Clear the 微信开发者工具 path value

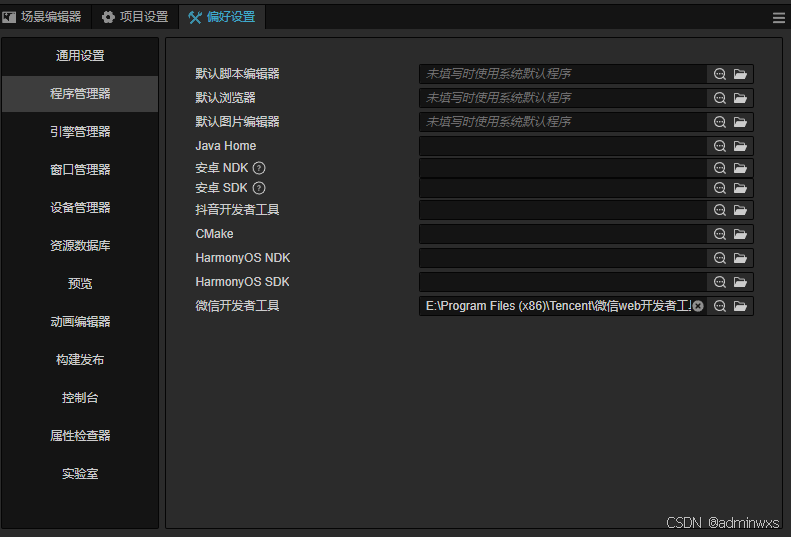(698, 306)
